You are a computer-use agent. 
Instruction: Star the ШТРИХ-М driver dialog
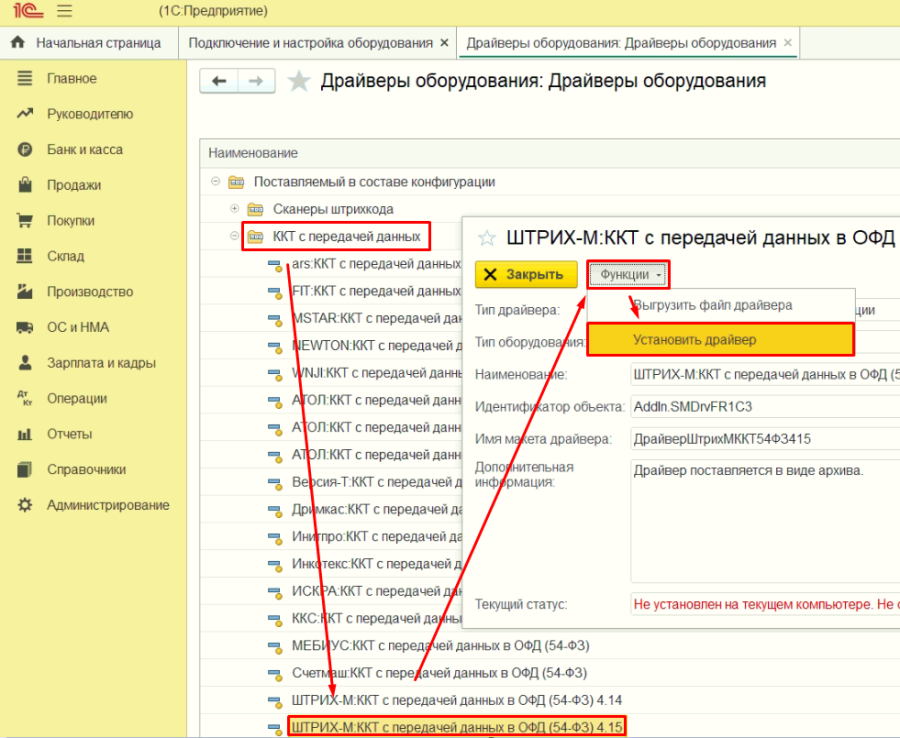coord(487,238)
